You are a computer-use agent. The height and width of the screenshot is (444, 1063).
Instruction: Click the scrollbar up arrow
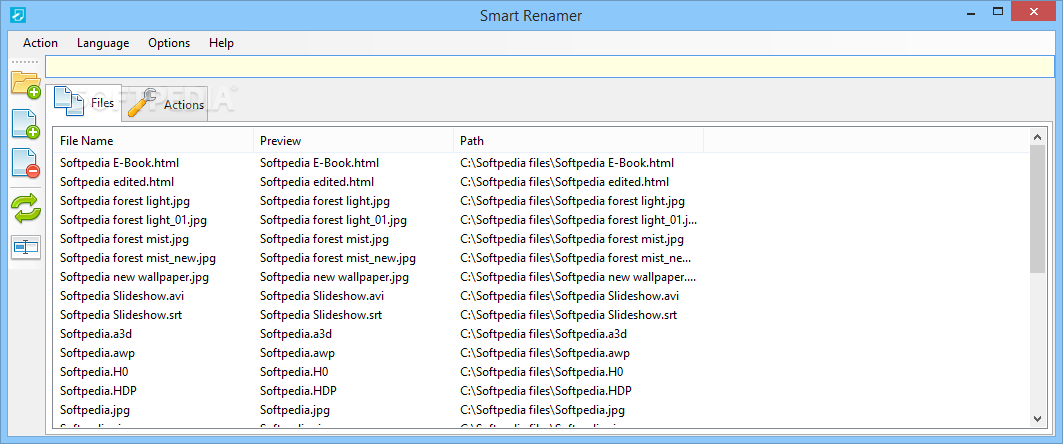click(x=1037, y=137)
